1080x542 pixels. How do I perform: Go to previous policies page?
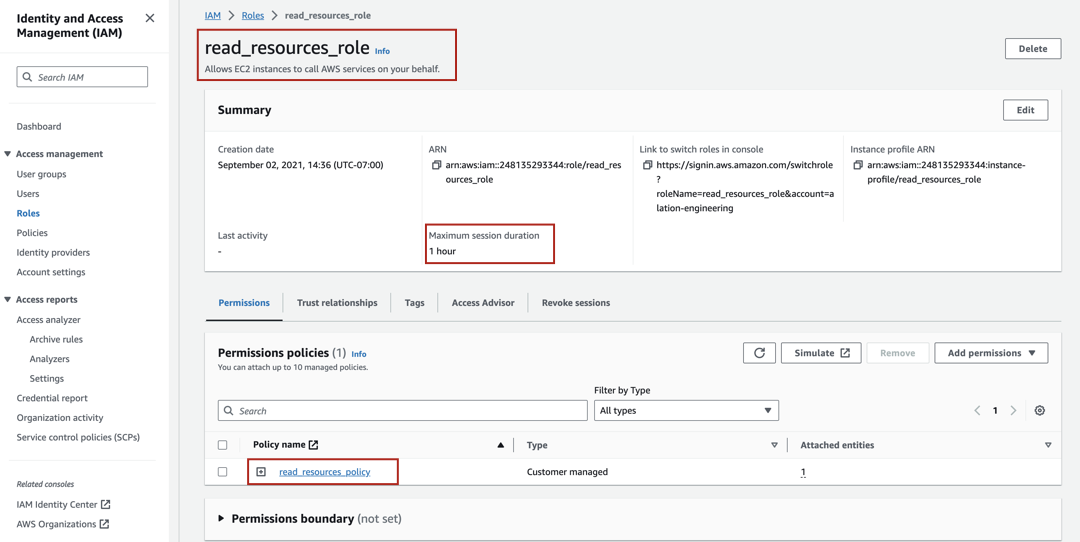977,410
